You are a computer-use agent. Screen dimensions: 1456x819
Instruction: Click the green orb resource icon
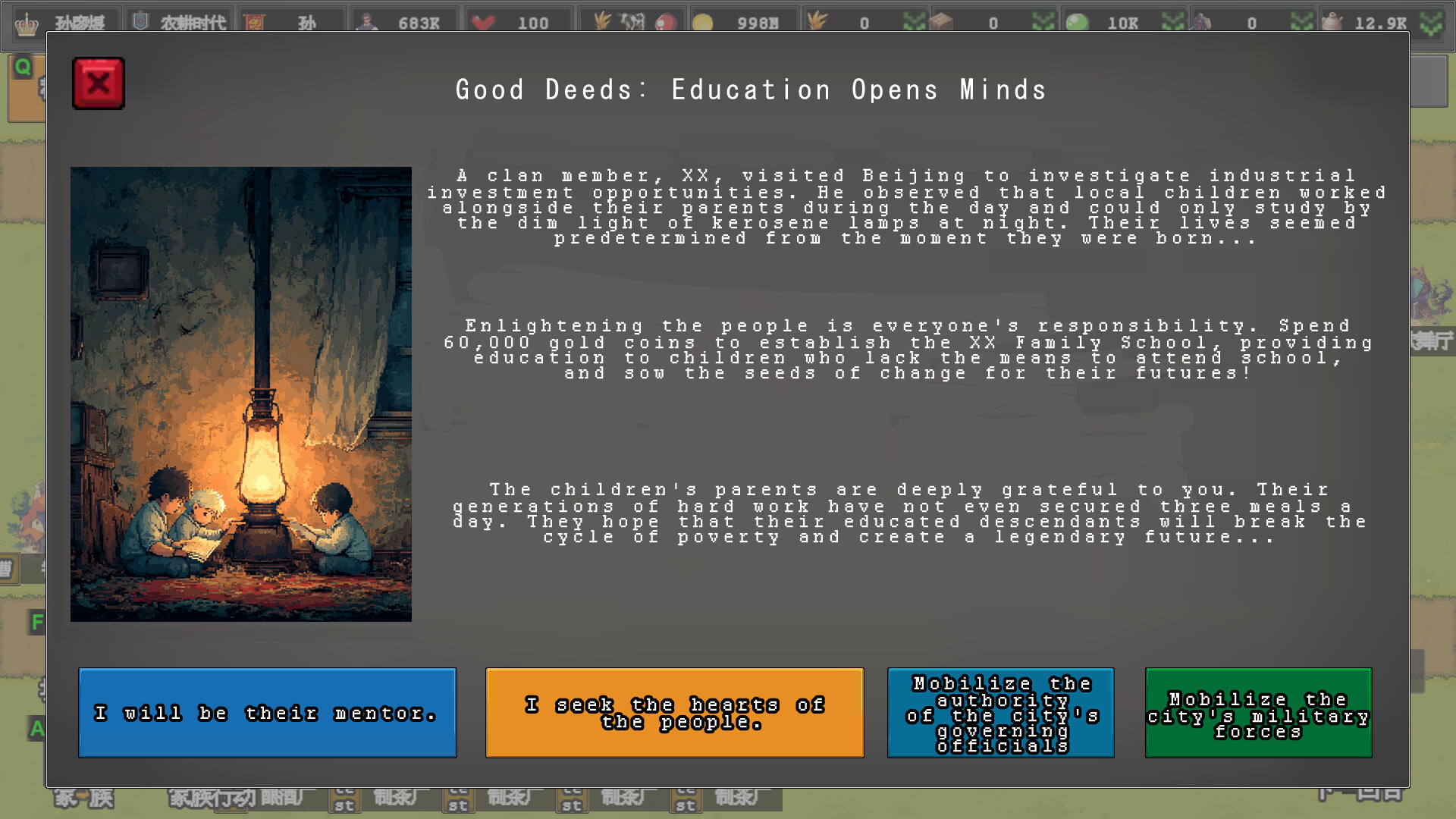click(x=1077, y=23)
